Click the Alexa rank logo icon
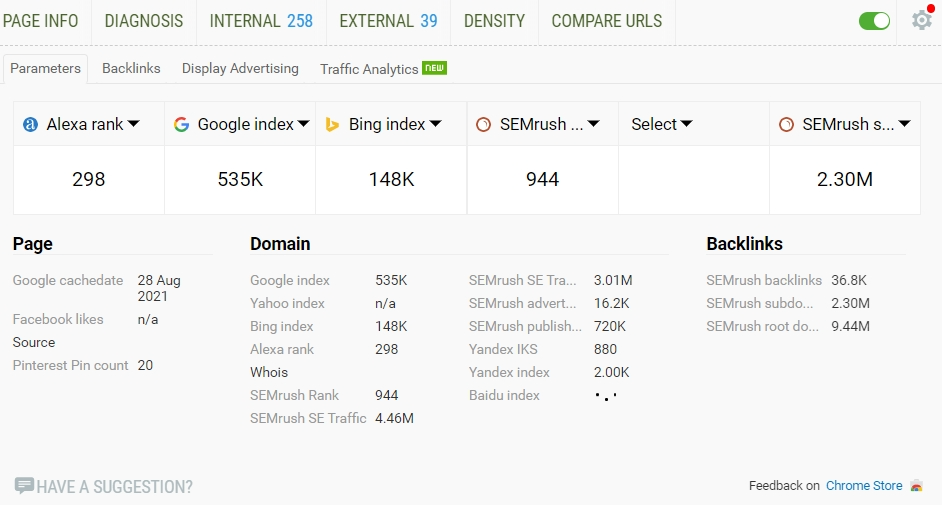This screenshot has height=505, width=942. click(30, 124)
